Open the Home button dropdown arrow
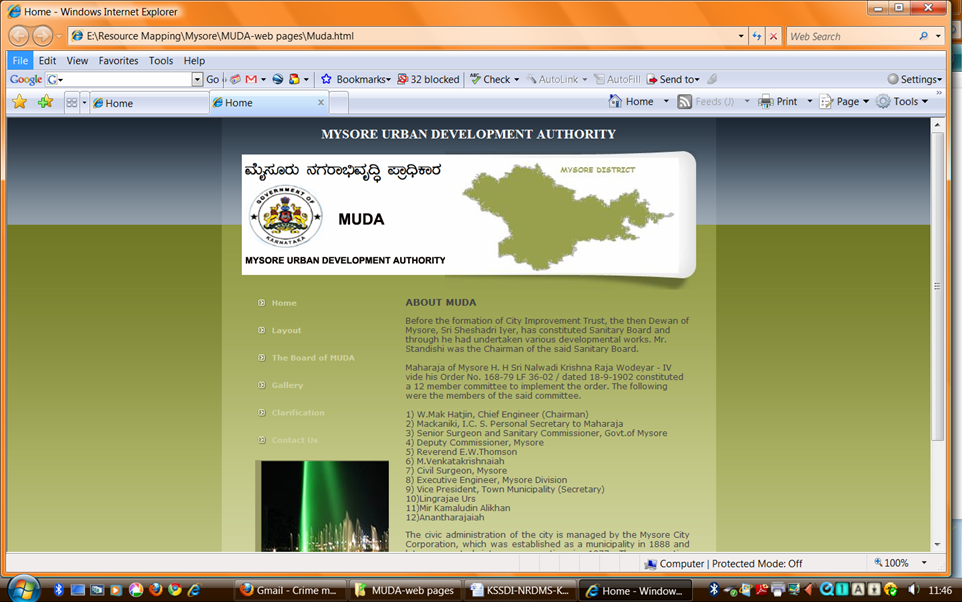 coord(666,101)
